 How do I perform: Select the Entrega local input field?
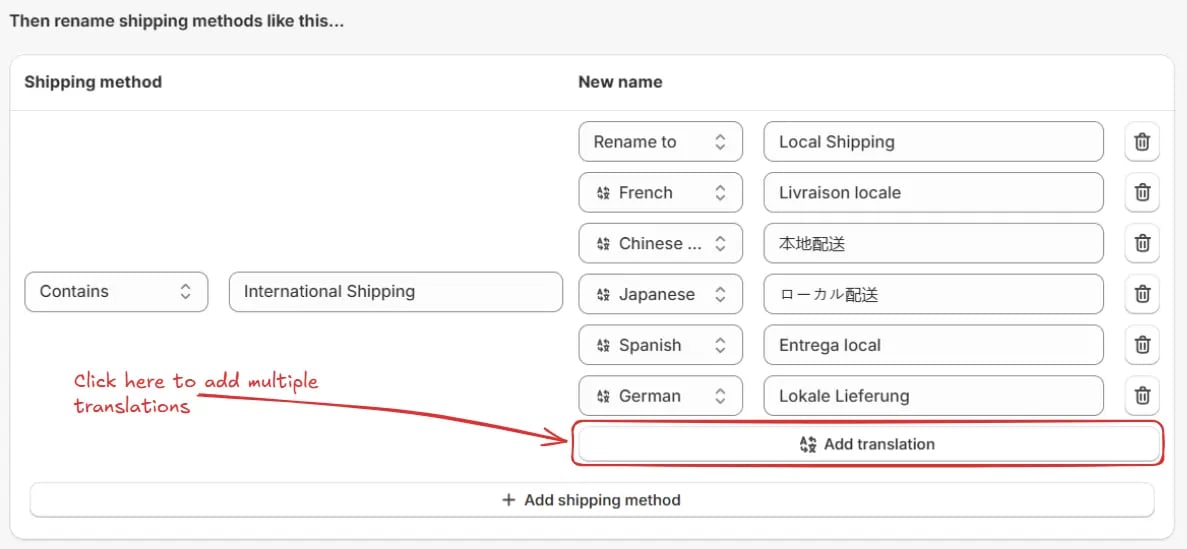[x=933, y=345]
